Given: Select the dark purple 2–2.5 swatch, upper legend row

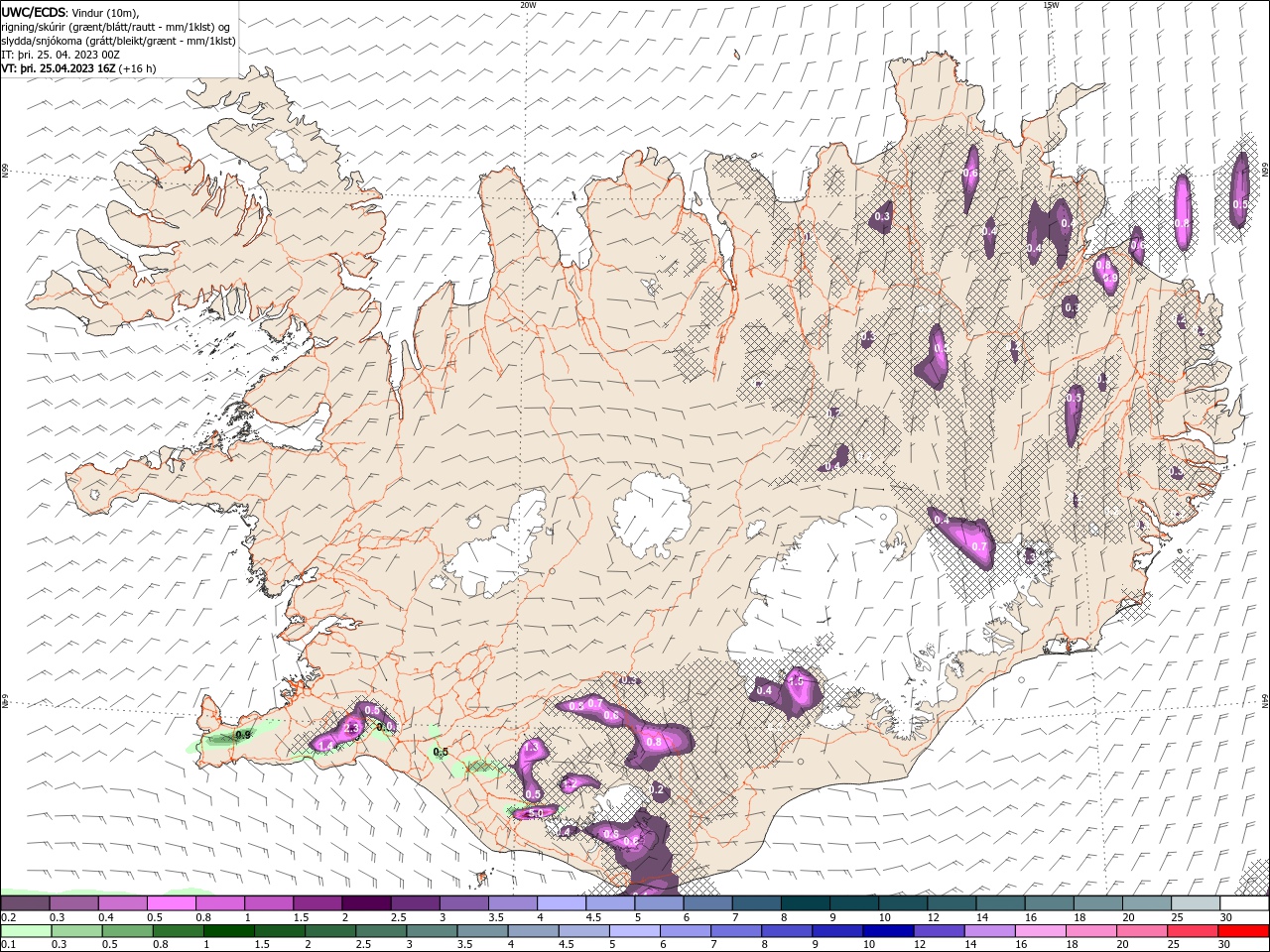Looking at the screenshot, I should tap(366, 903).
